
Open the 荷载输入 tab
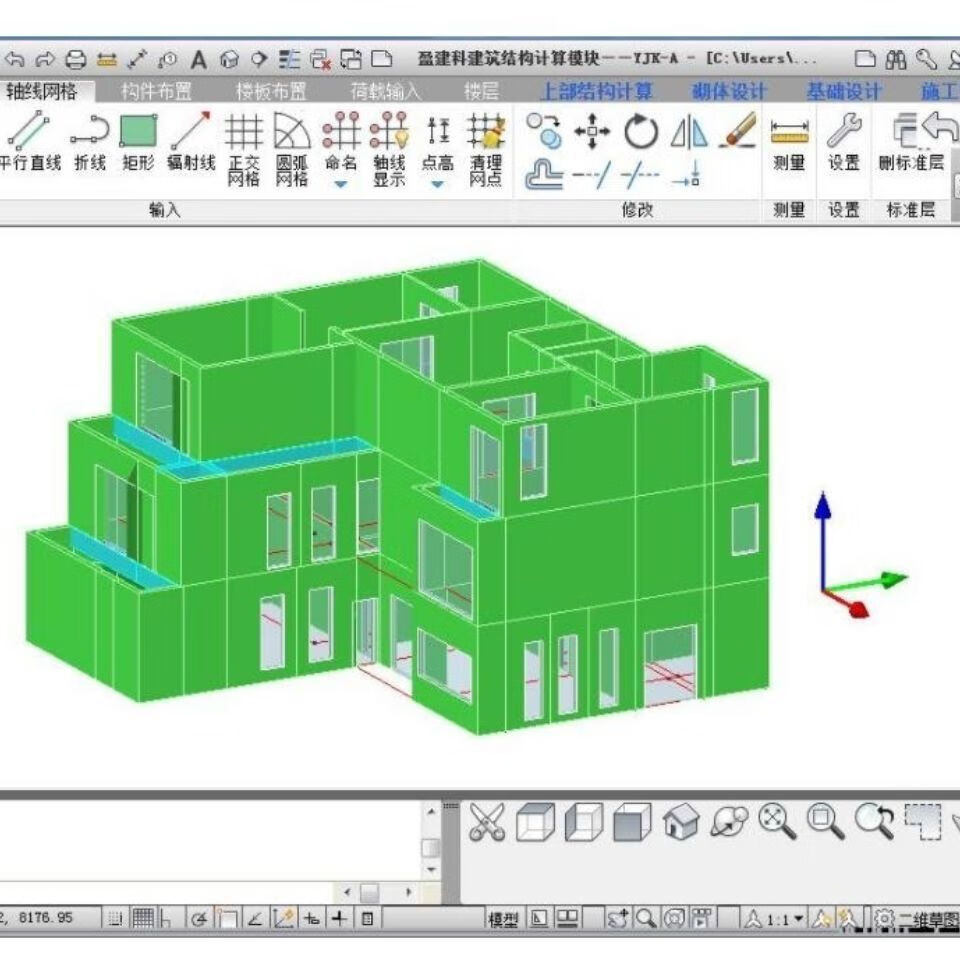385,92
